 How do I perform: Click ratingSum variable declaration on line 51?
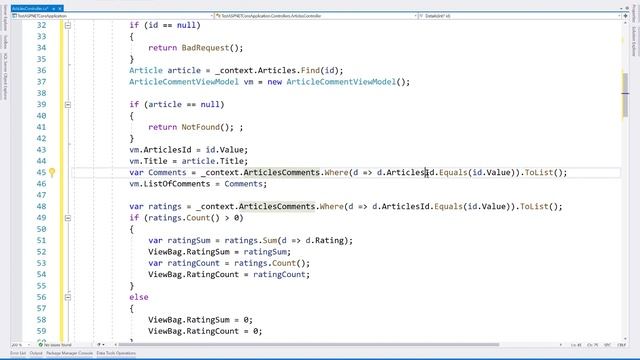pos(188,240)
